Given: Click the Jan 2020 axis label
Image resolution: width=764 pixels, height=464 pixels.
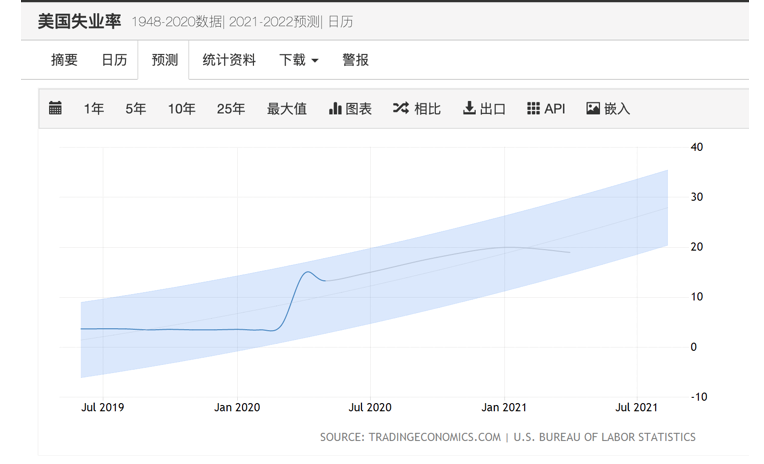Looking at the screenshot, I should click(x=237, y=407).
